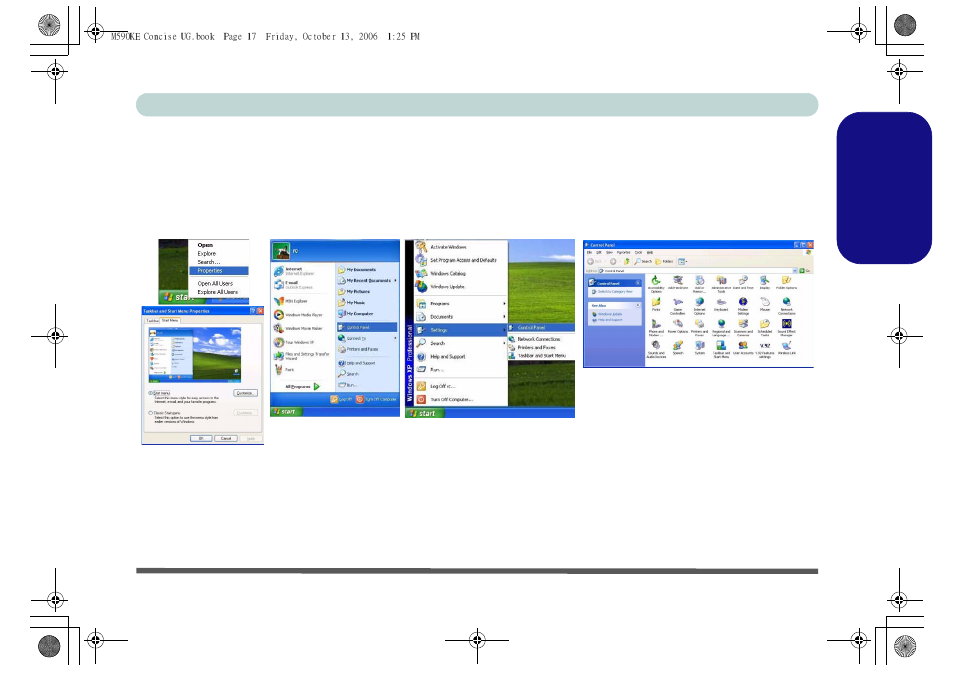Open Printers and Faxes icon in Control Panel window

(x=700, y=327)
